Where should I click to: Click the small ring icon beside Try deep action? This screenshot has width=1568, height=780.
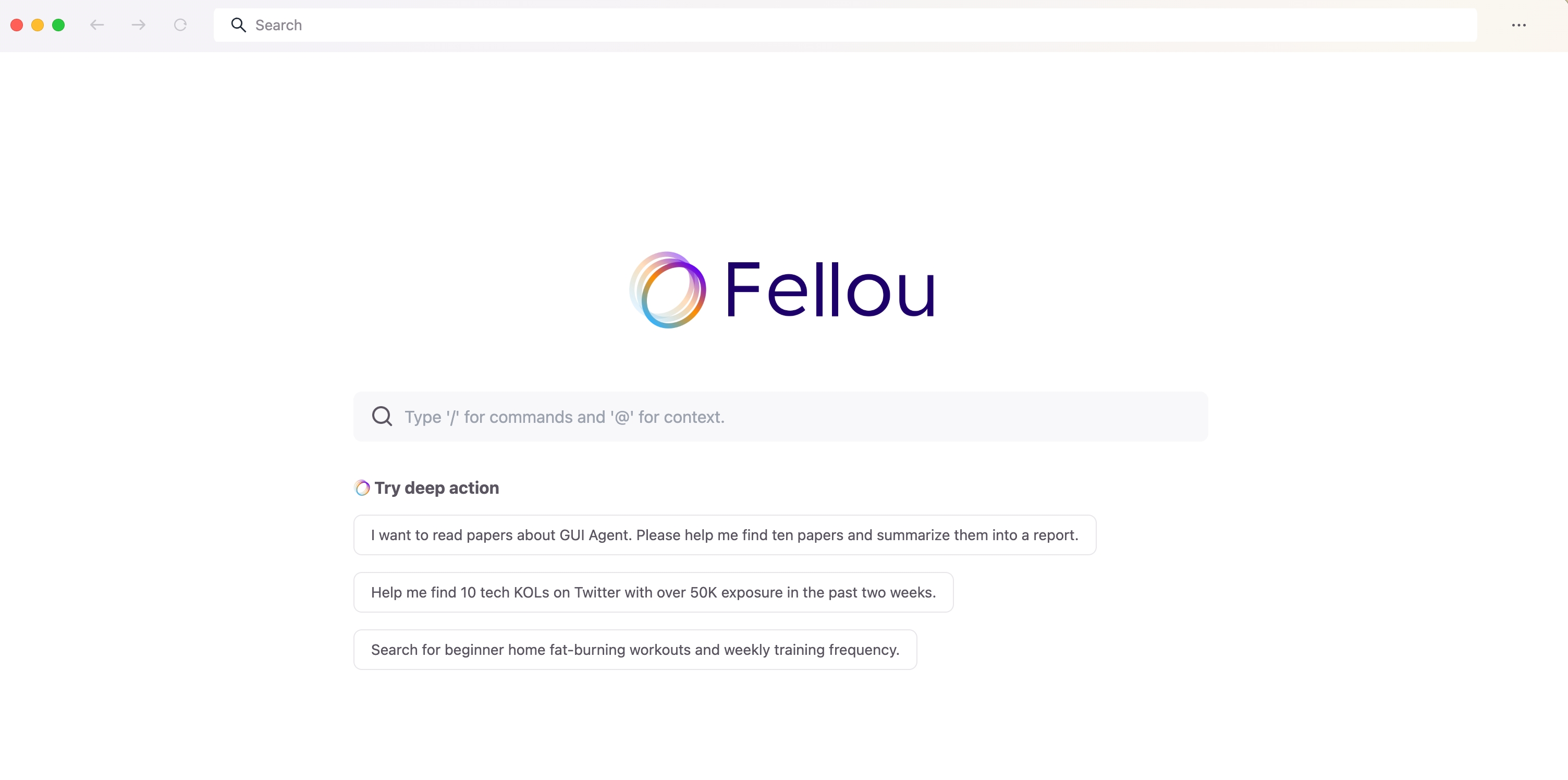click(x=362, y=487)
